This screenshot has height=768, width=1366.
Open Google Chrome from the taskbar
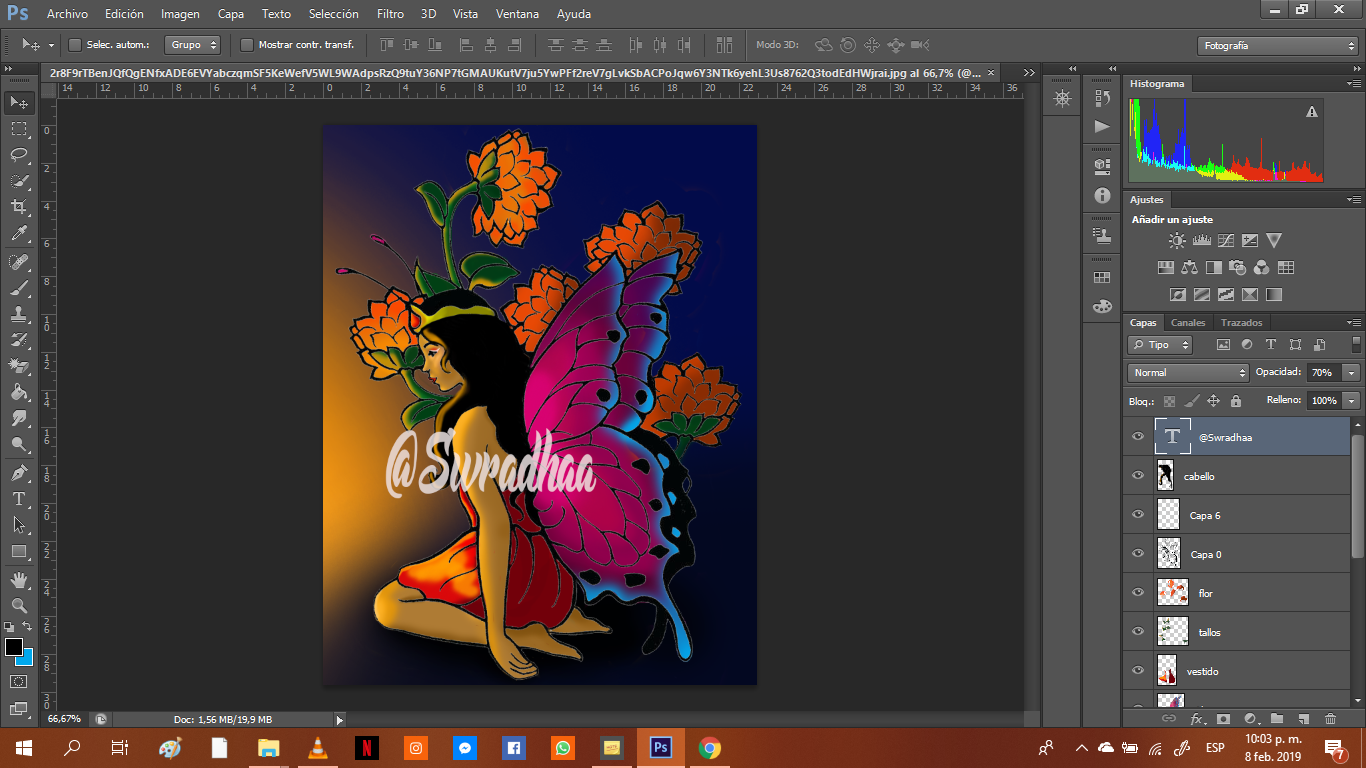coord(710,748)
